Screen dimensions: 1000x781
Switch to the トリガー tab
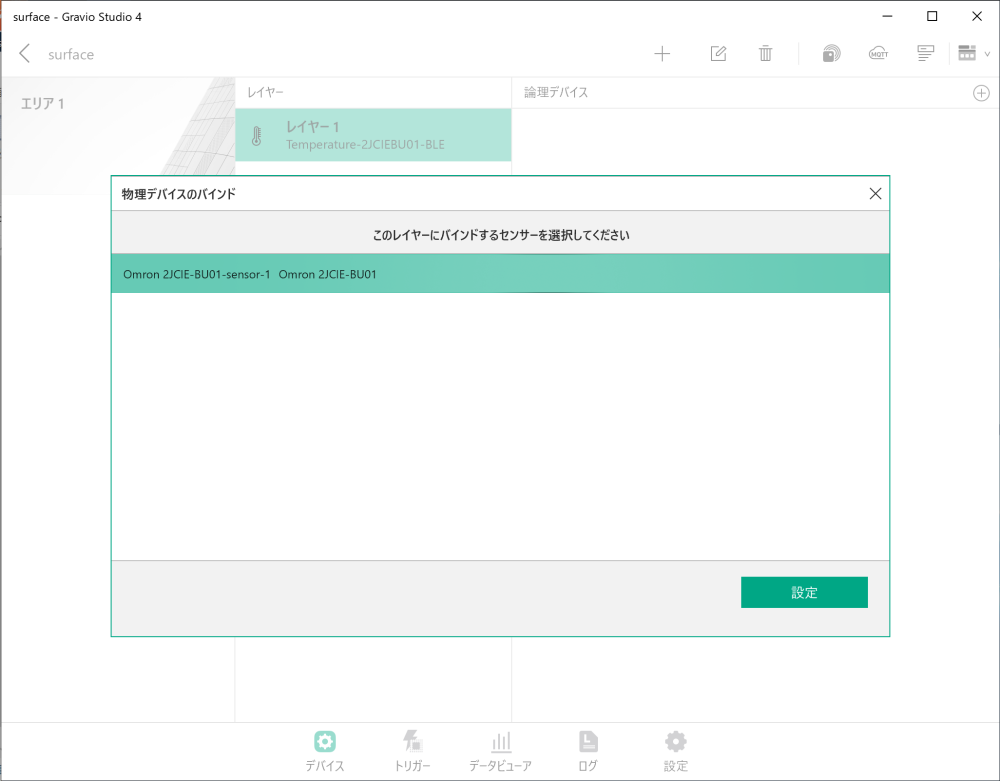pos(413,751)
